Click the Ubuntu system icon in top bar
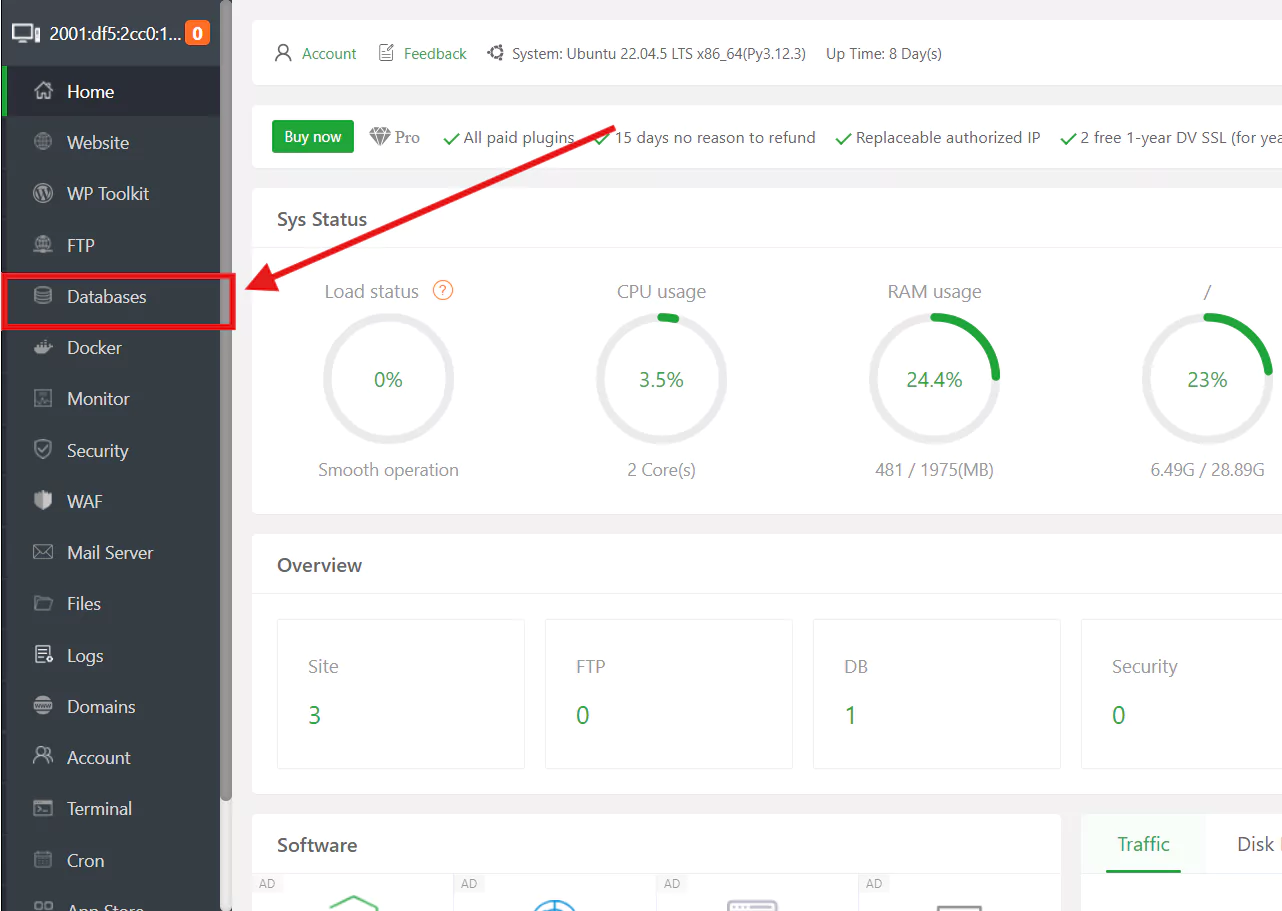The width and height of the screenshot is (1282, 911). point(495,53)
